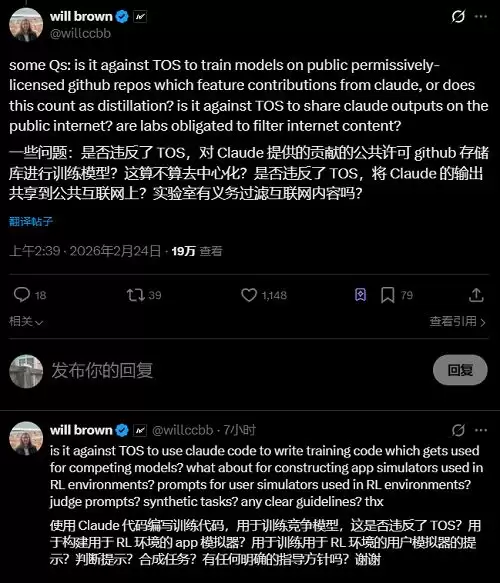The width and height of the screenshot is (500, 583).
Task: Click the Grok icon on main post
Action: [x=458, y=16]
